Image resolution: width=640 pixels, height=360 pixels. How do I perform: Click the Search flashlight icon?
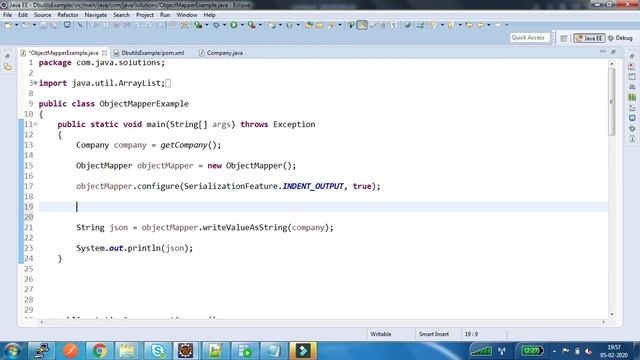331,25
